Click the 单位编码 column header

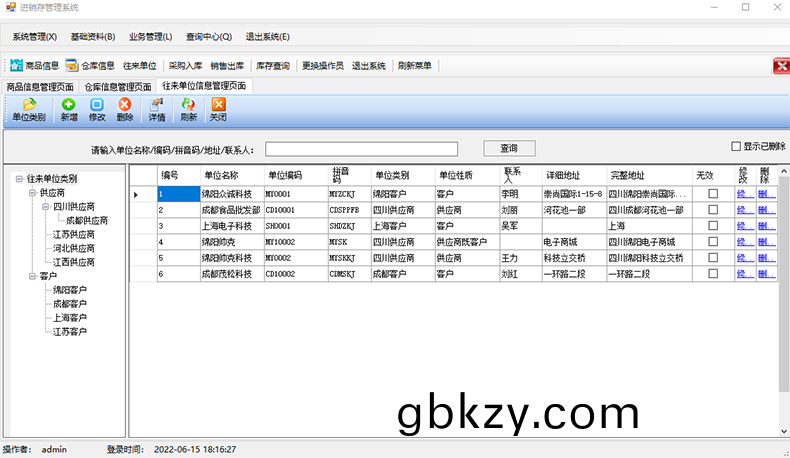[296, 175]
